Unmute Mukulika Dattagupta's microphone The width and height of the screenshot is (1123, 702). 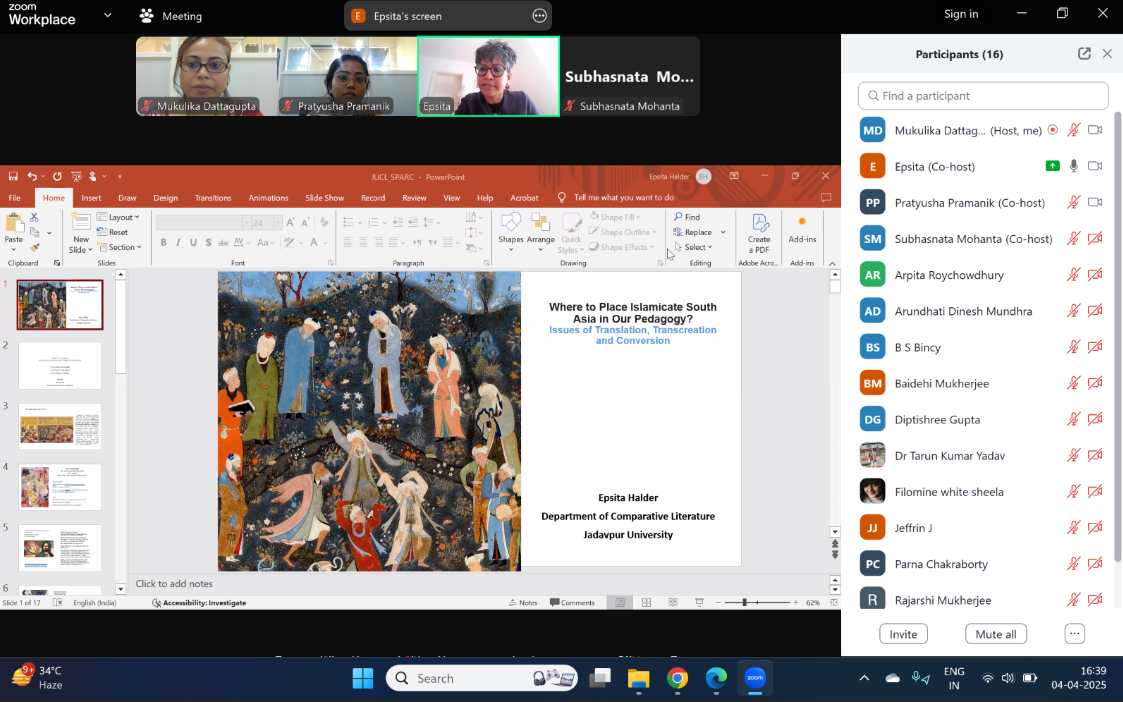(1074, 130)
